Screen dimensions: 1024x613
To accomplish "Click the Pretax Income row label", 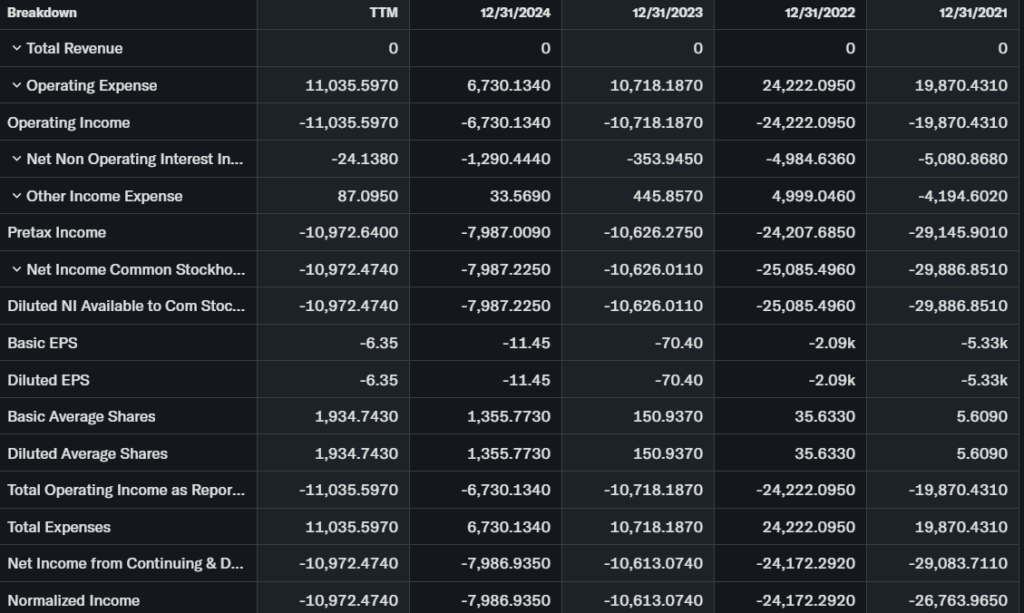I will [x=56, y=233].
